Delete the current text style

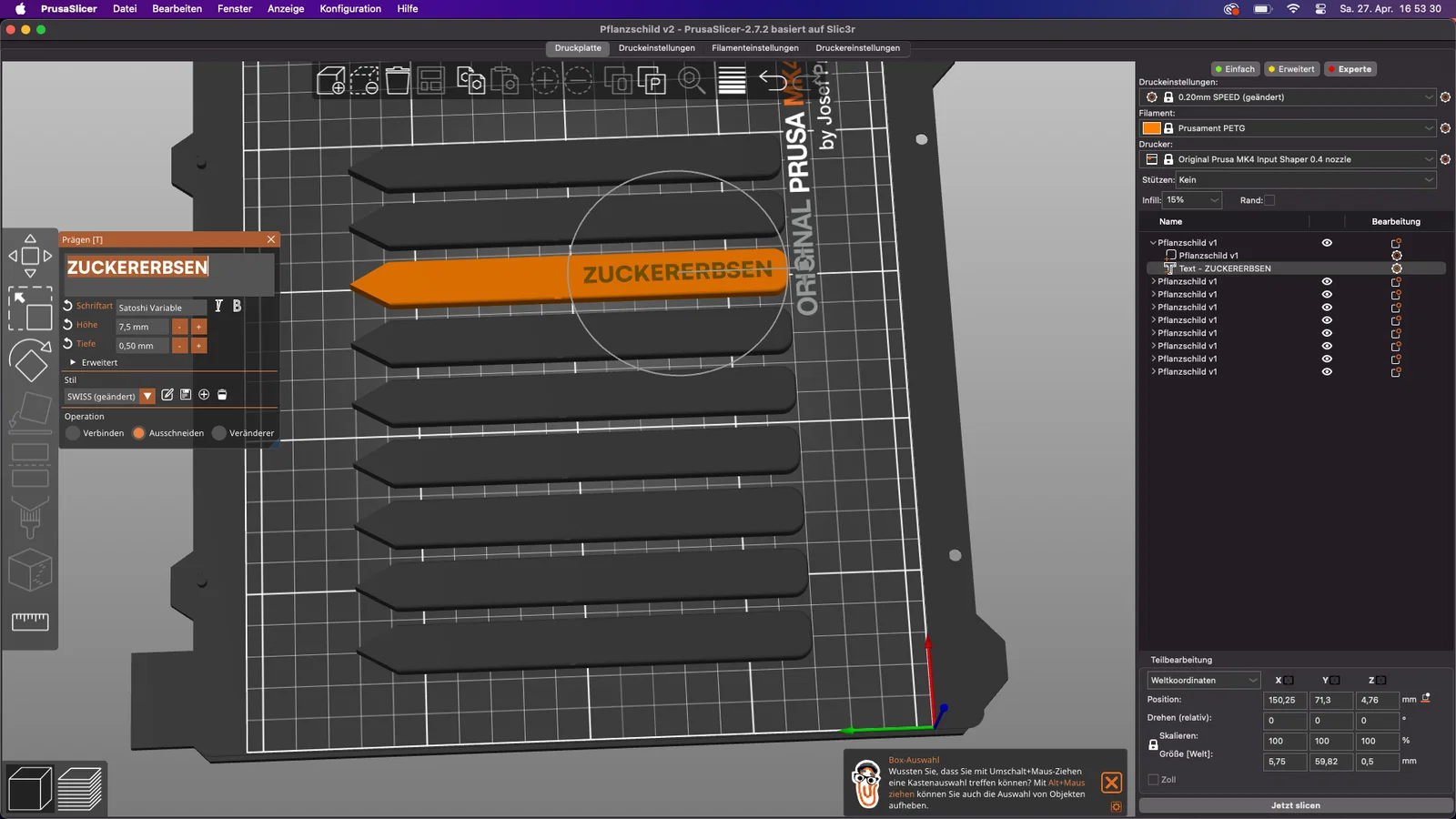pos(222,395)
